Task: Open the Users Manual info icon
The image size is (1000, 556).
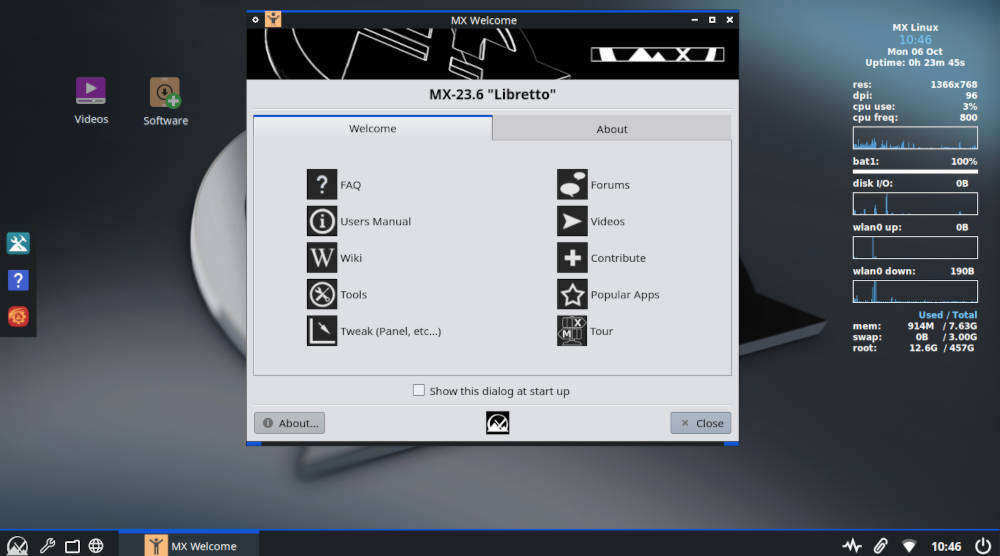Action: pos(322,221)
